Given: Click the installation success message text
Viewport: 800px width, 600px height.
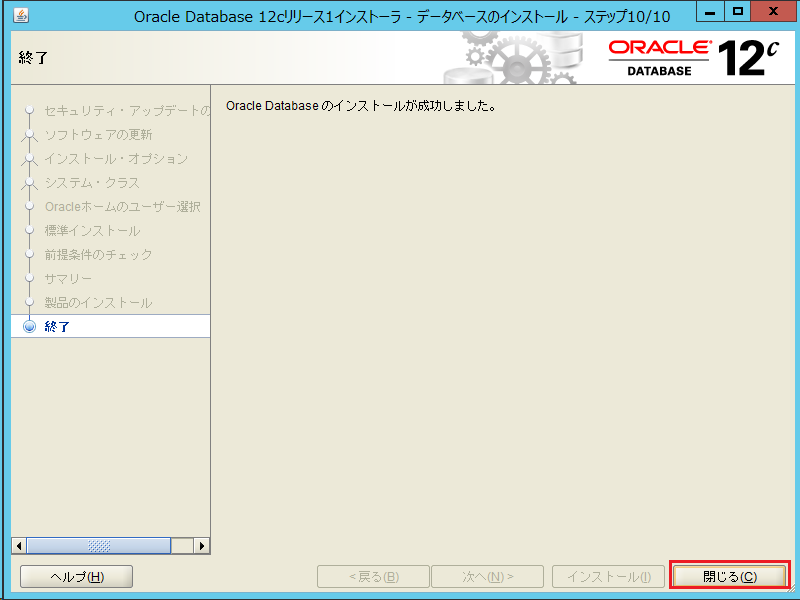Looking at the screenshot, I should pyautogui.click(x=361, y=106).
